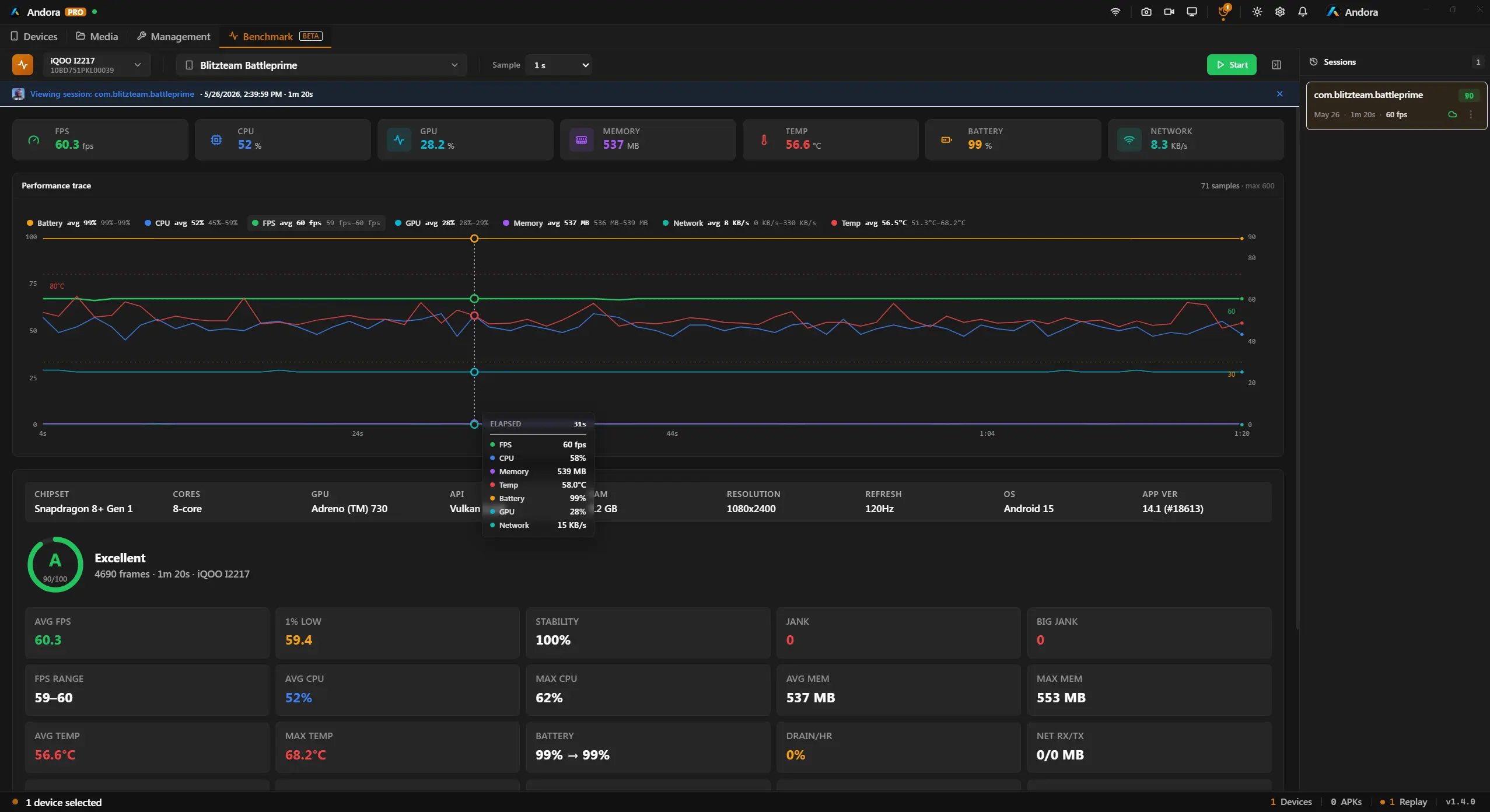Click the Temp thermometer icon

tap(764, 140)
